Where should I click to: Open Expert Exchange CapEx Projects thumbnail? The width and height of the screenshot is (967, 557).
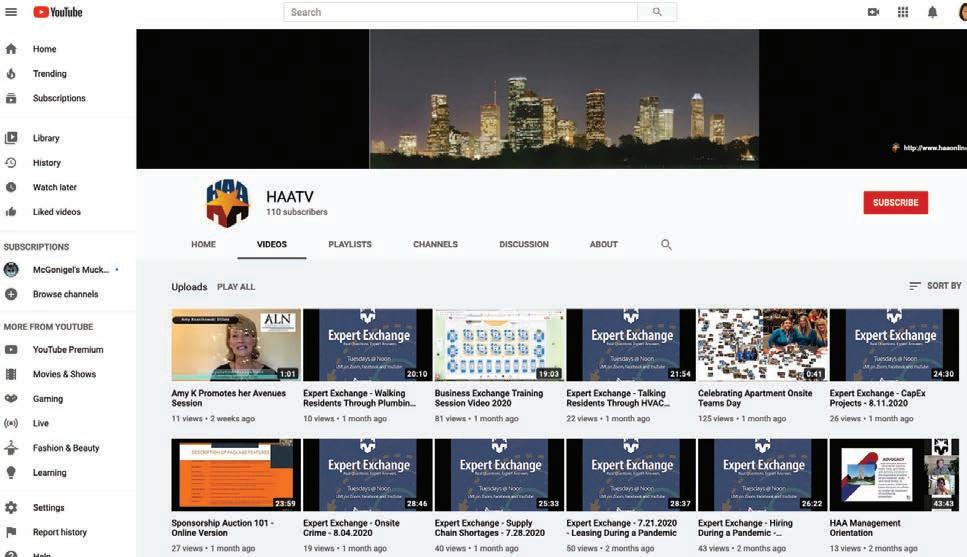[894, 345]
